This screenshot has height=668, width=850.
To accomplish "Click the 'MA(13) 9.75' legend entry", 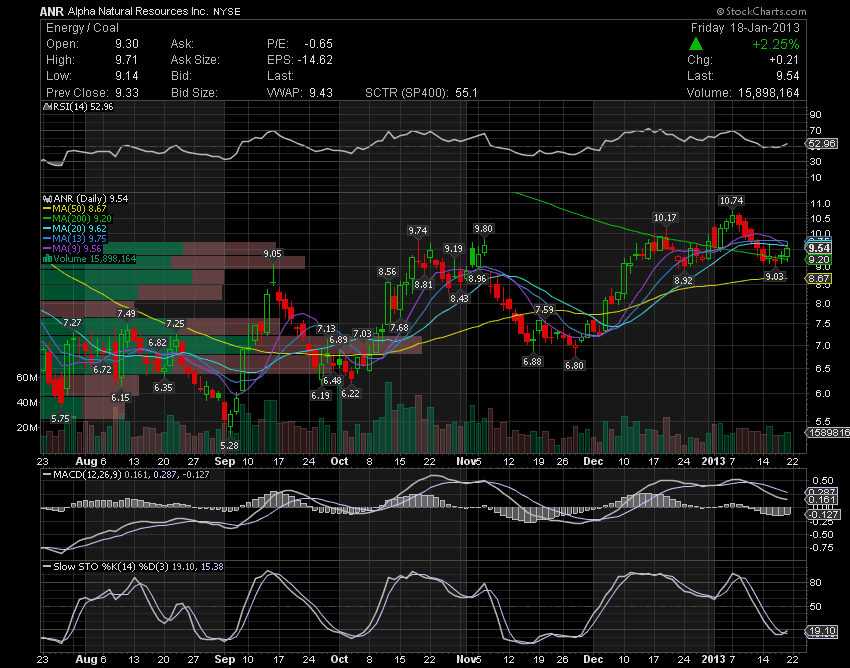I will click(x=79, y=239).
